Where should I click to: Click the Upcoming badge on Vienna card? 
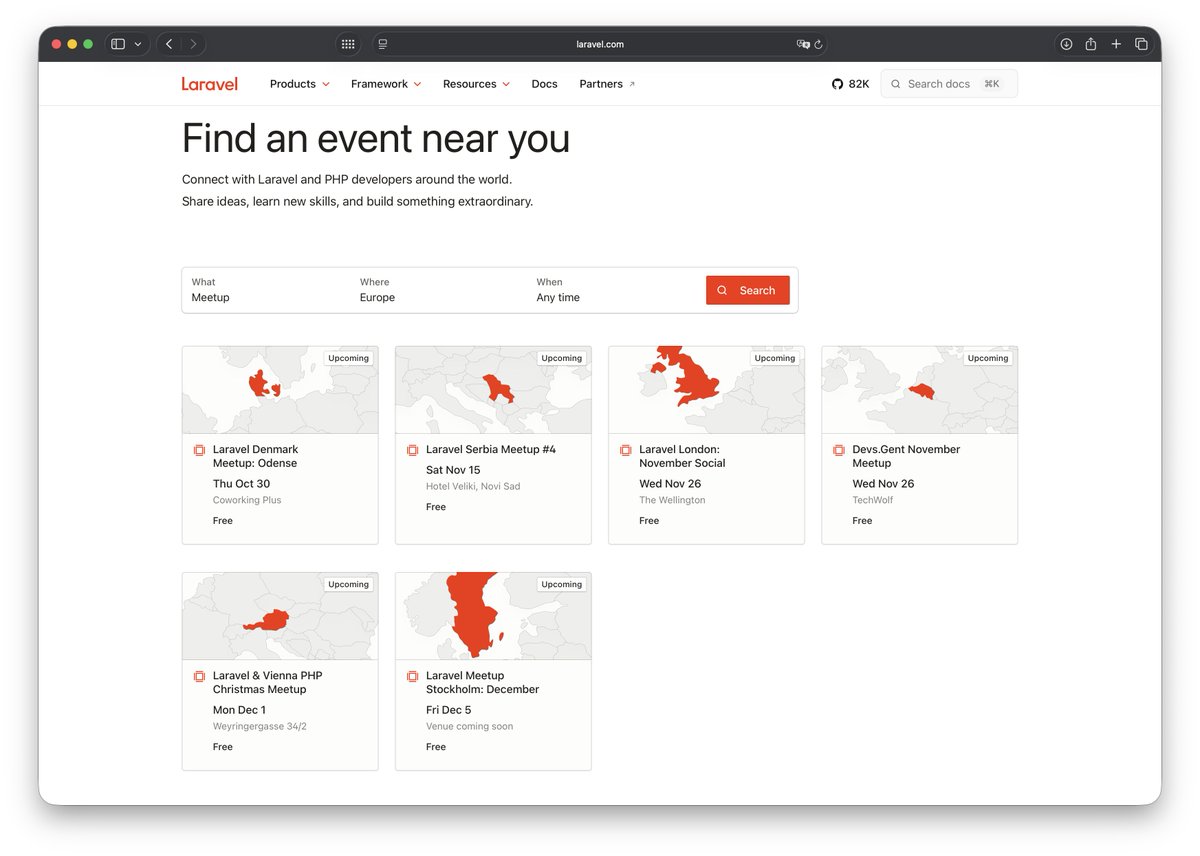click(x=348, y=584)
